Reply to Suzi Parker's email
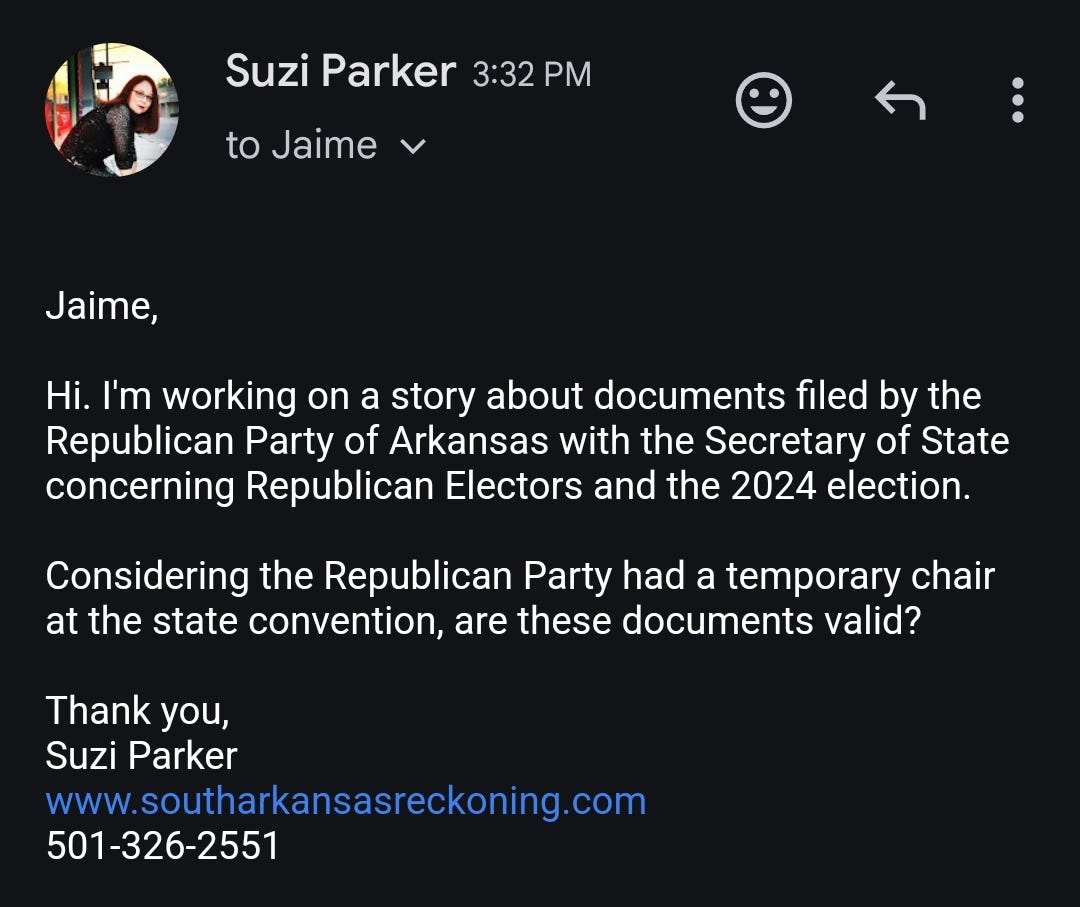1080x907 pixels. click(900, 100)
